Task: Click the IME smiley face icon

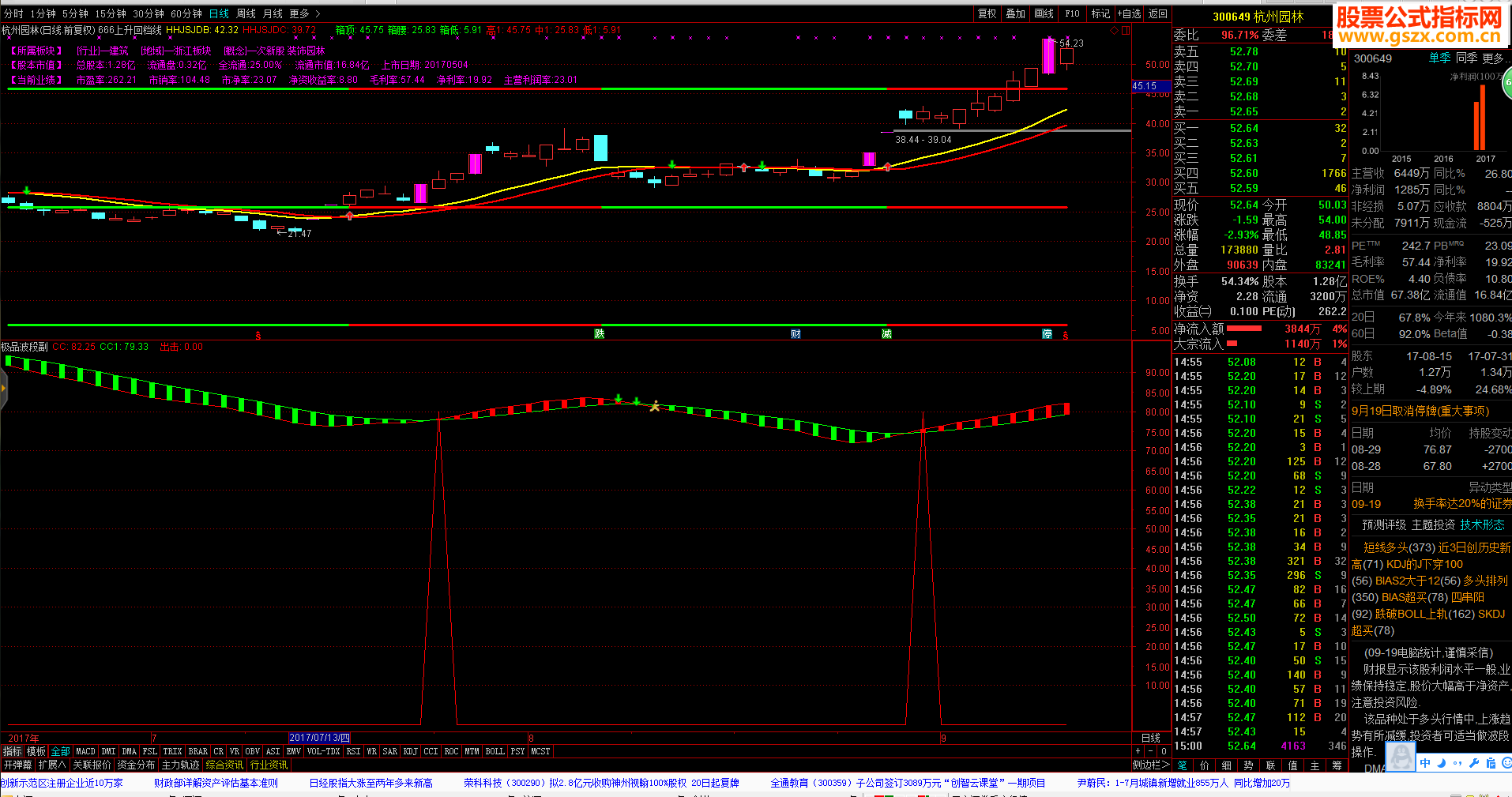Action: coord(1506,762)
